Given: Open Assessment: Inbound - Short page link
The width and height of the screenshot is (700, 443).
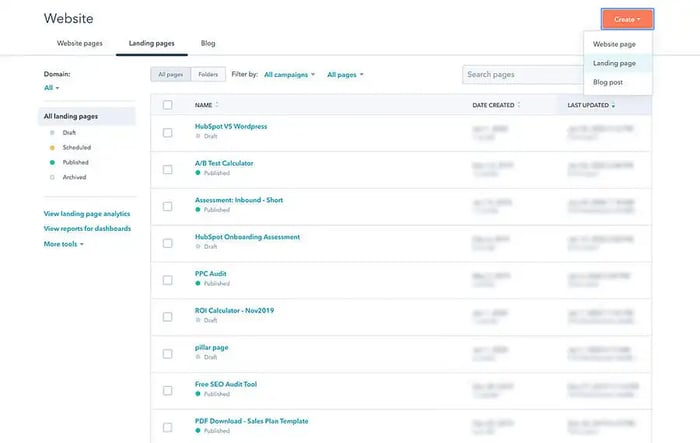Looking at the screenshot, I should pyautogui.click(x=239, y=200).
